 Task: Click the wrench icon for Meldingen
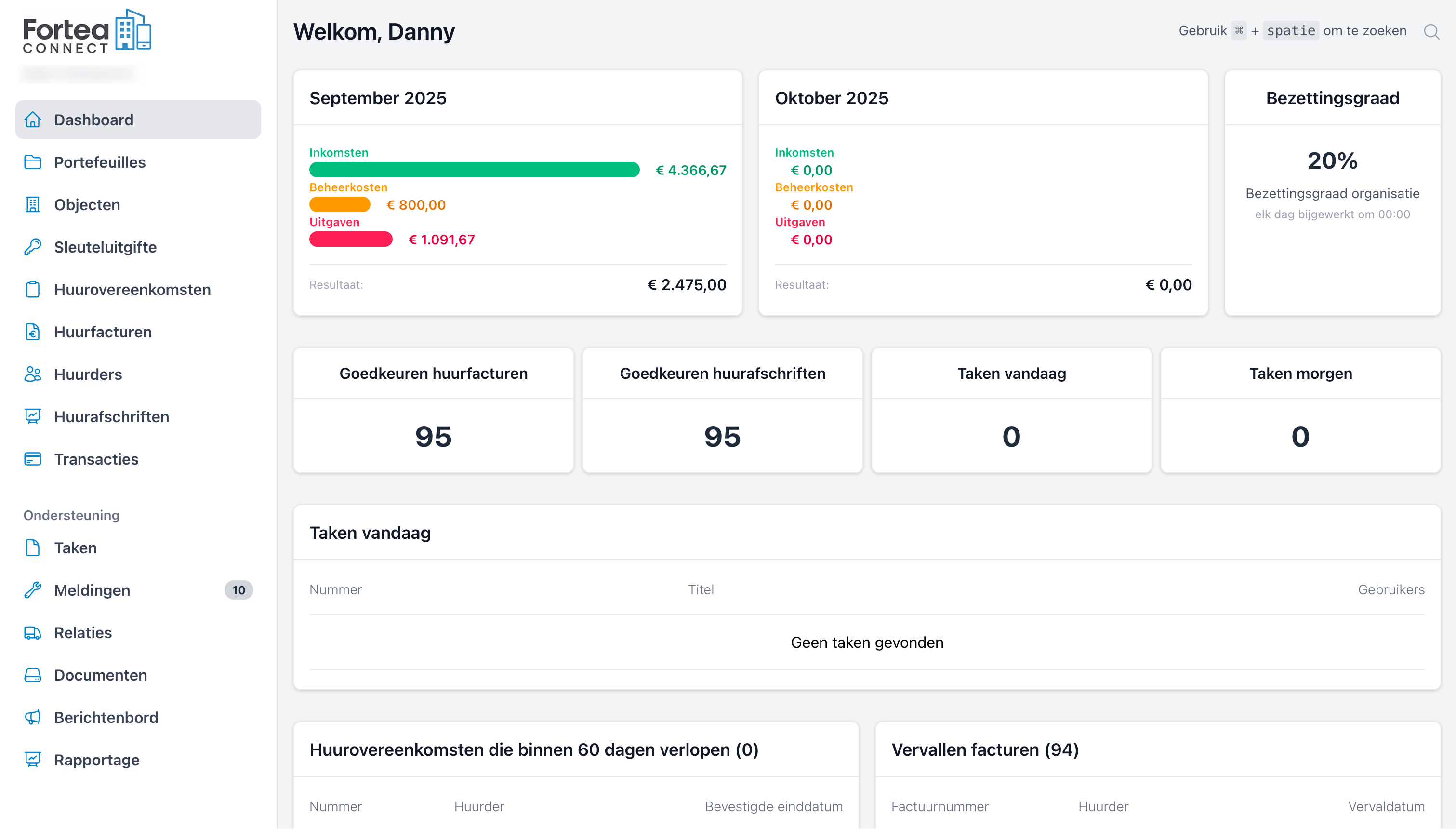tap(32, 590)
